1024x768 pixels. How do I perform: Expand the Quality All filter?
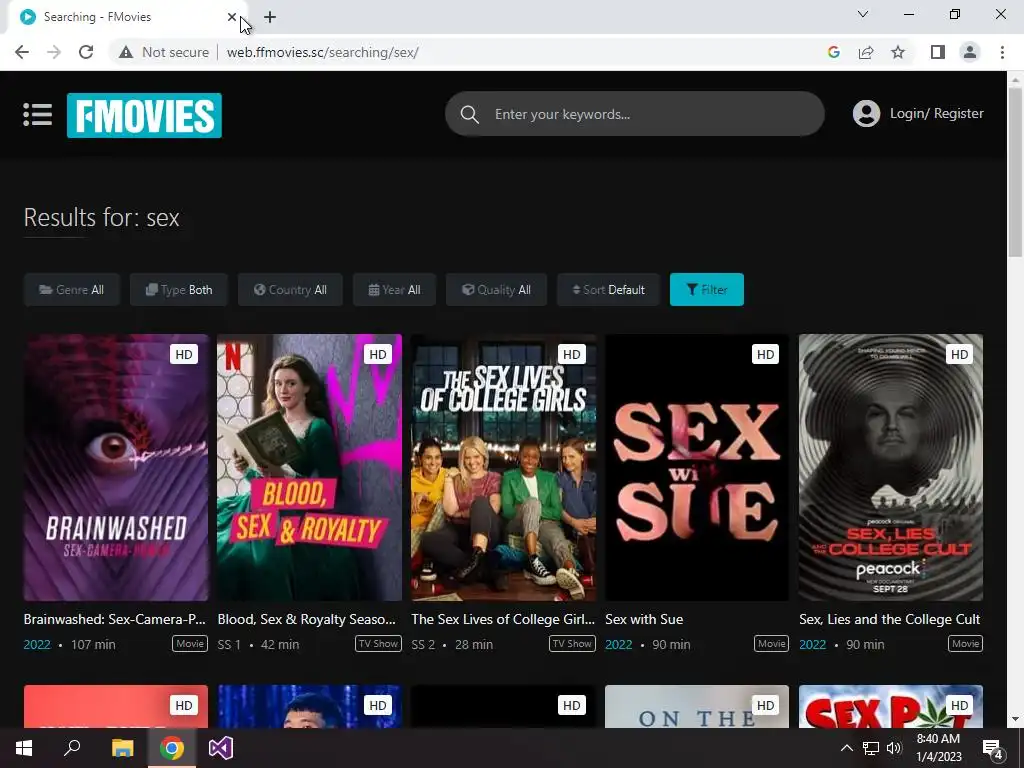click(x=496, y=289)
